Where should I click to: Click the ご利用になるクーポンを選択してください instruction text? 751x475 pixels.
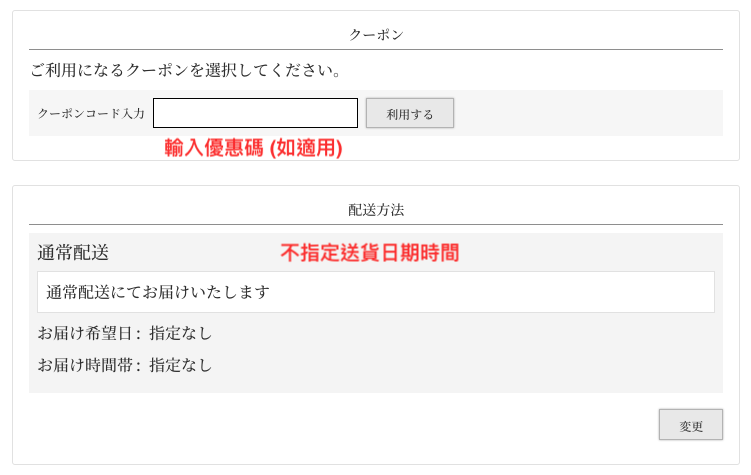(187, 71)
